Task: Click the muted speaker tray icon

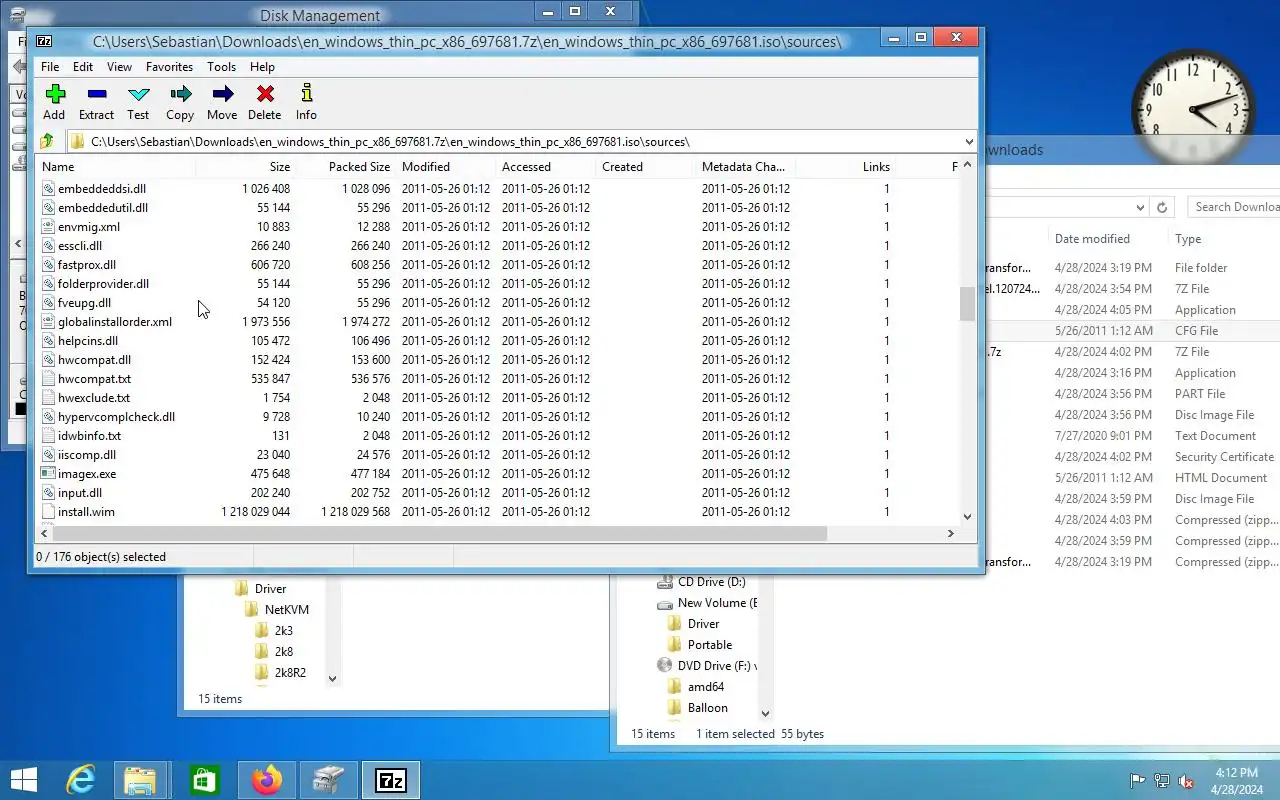Action: 1186,781
